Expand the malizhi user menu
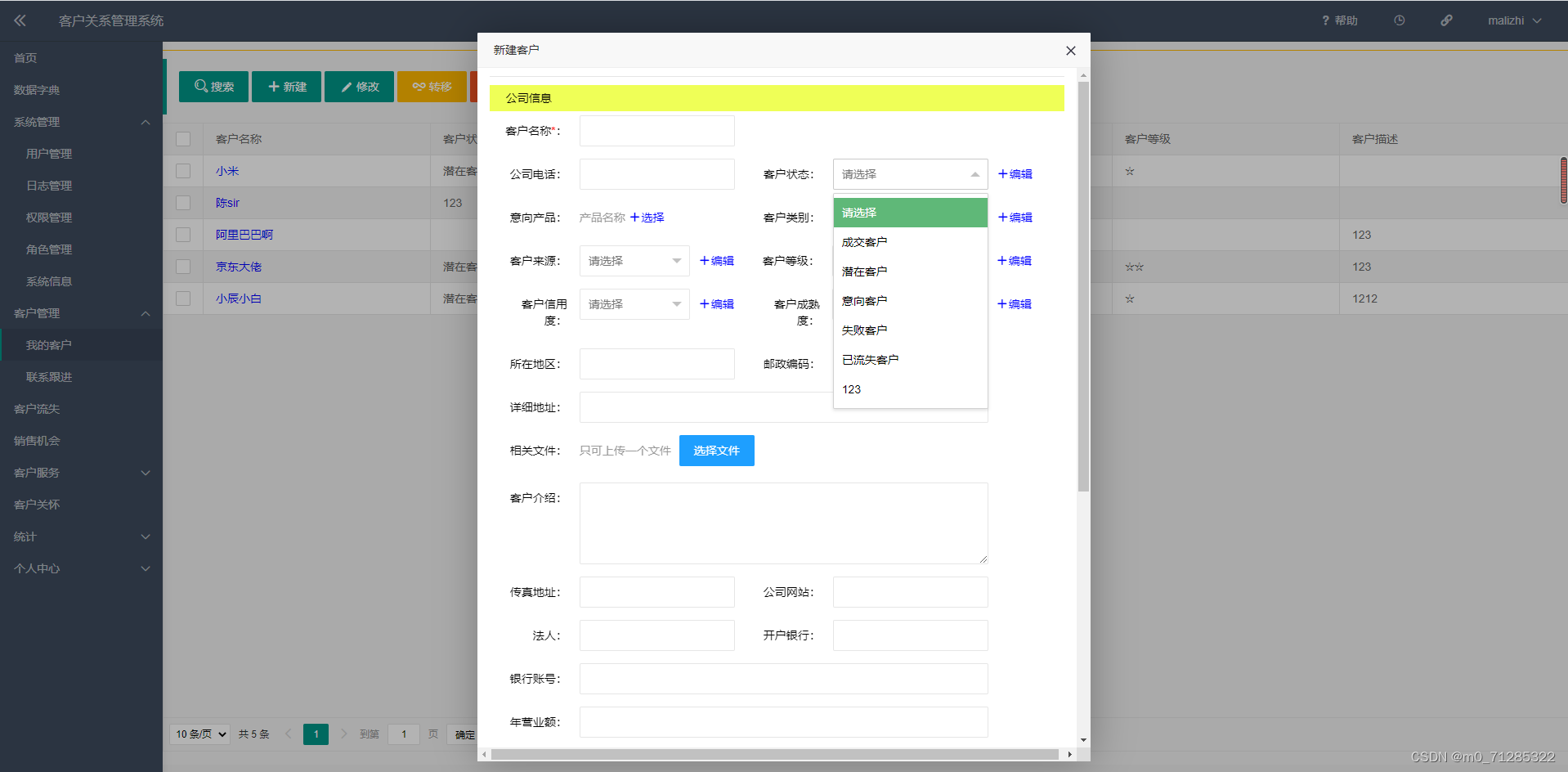Viewport: 1568px width, 772px height. [1513, 20]
